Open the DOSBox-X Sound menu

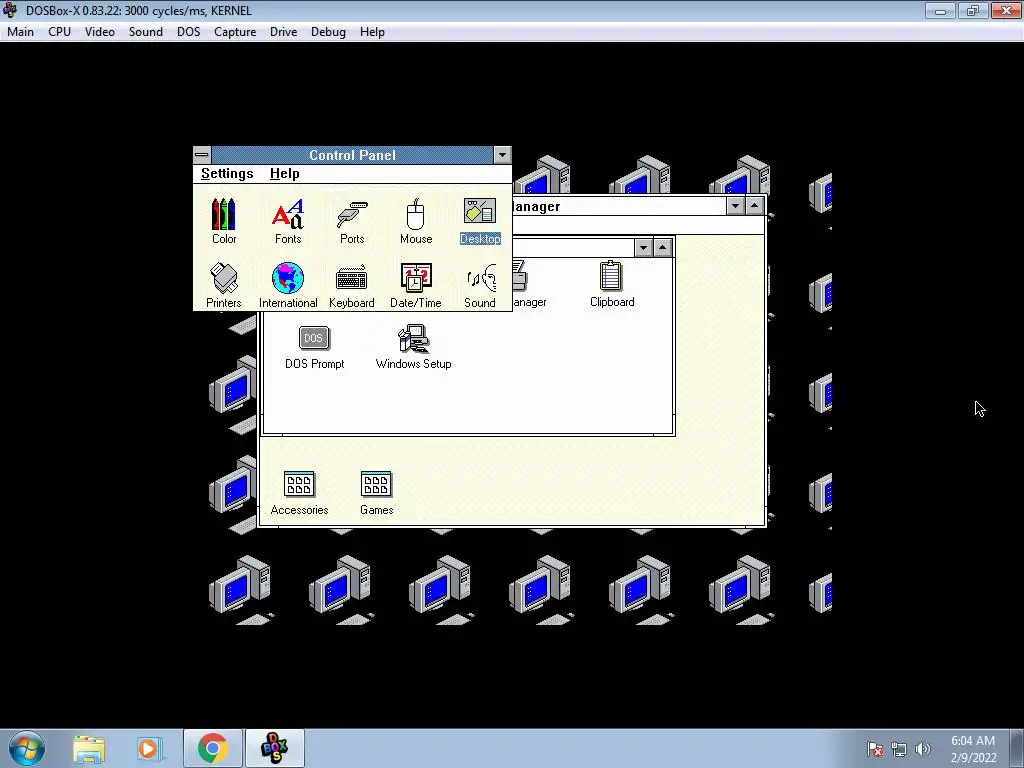click(x=146, y=32)
